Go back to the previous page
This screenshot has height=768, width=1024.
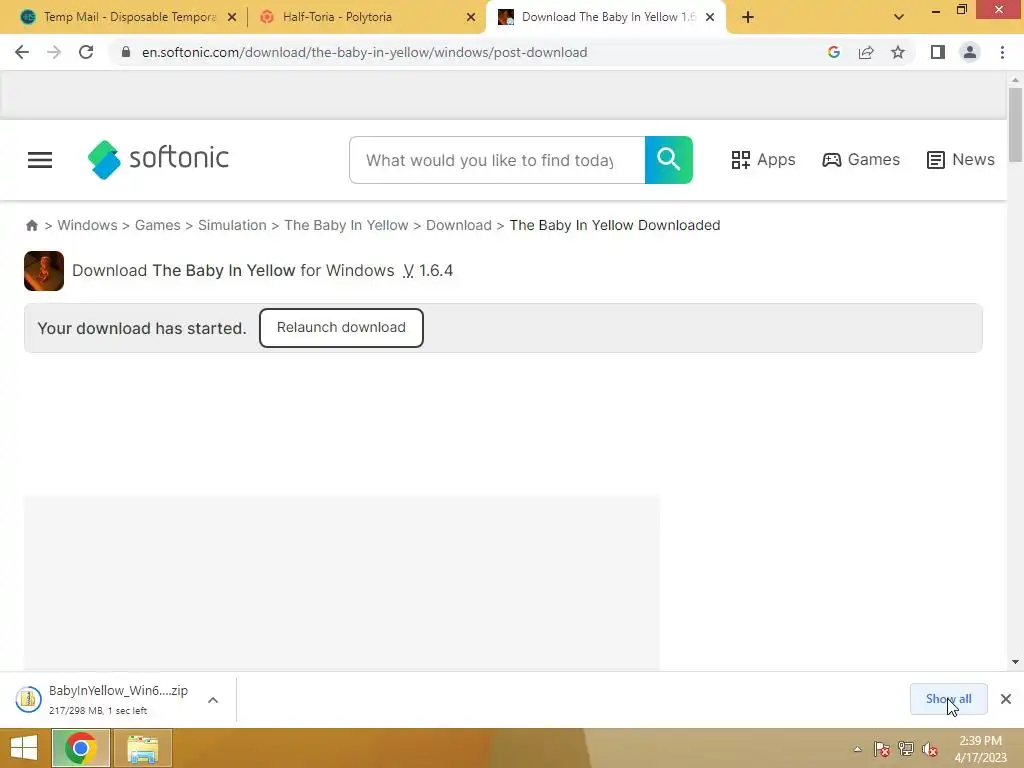(x=22, y=52)
